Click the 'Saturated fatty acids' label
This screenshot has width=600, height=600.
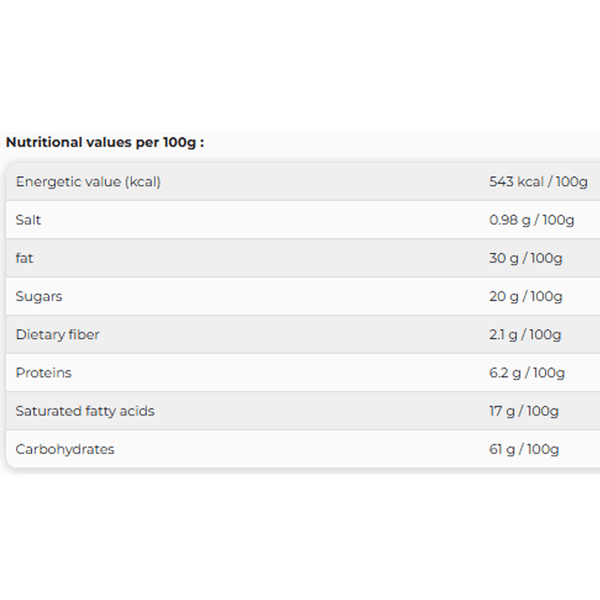coord(85,411)
